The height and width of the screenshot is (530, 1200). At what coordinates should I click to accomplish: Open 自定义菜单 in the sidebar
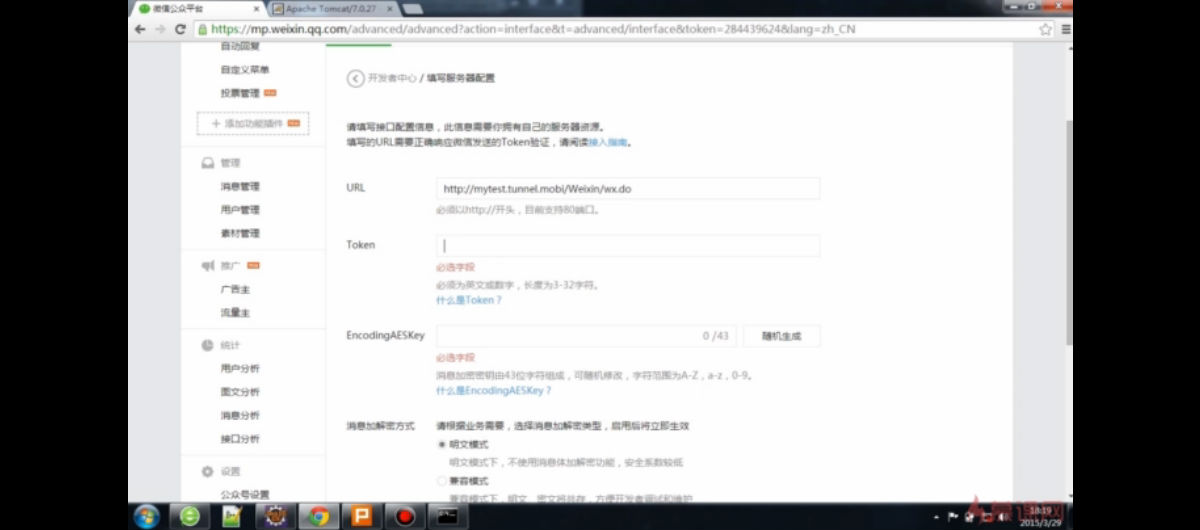(245, 70)
